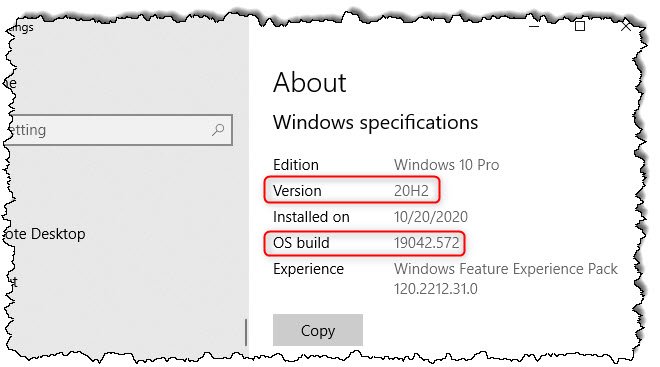Click the Copy button
Screen dimensions: 660x367
(x=318, y=330)
